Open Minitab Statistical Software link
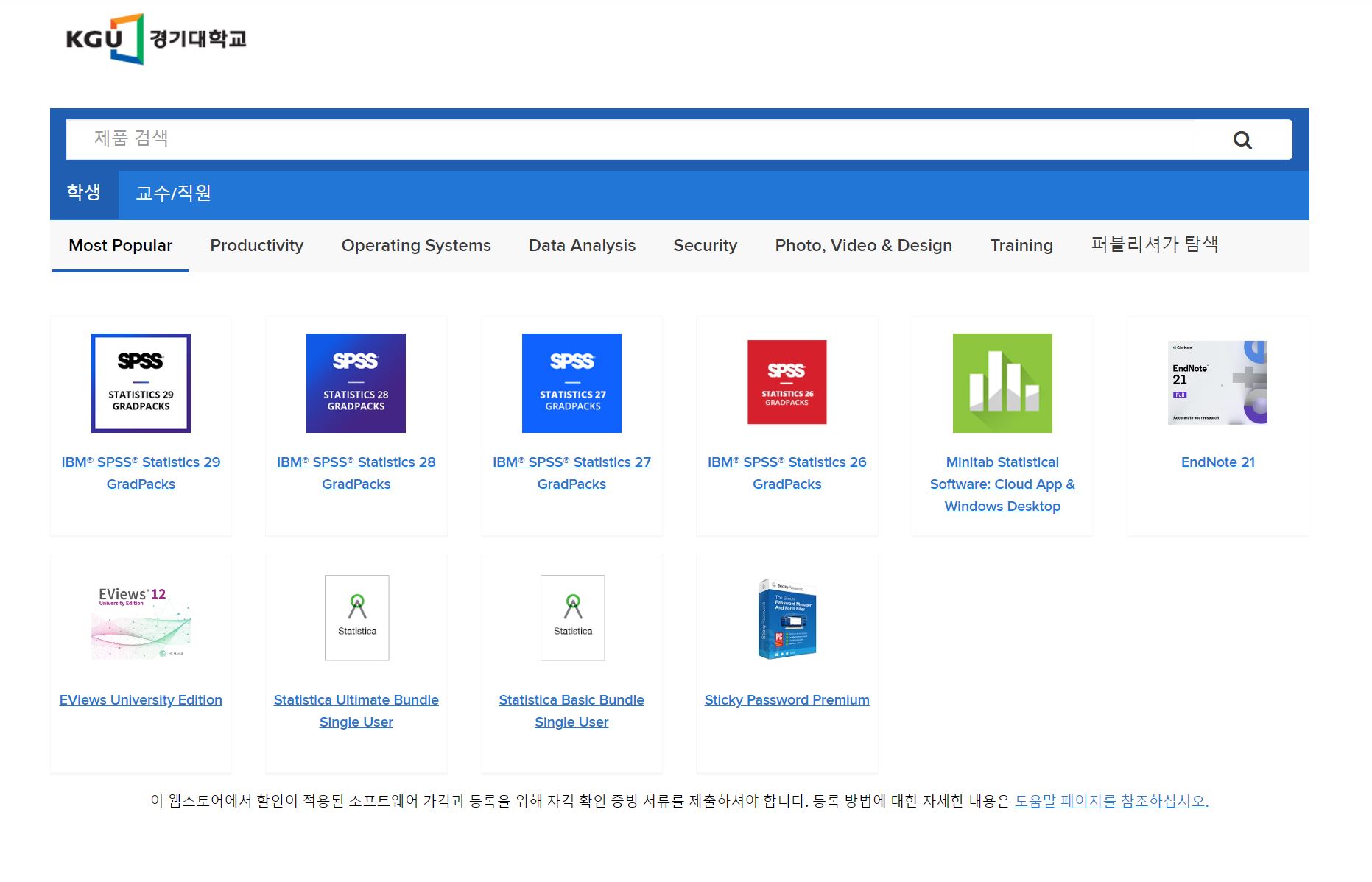This screenshot has height=882, width=1372. coord(1002,484)
